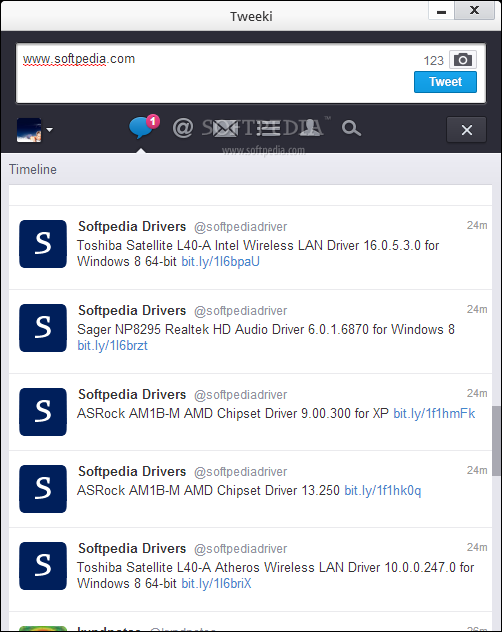Close the panel with the dark X button
This screenshot has width=502, height=632.
coord(467,130)
